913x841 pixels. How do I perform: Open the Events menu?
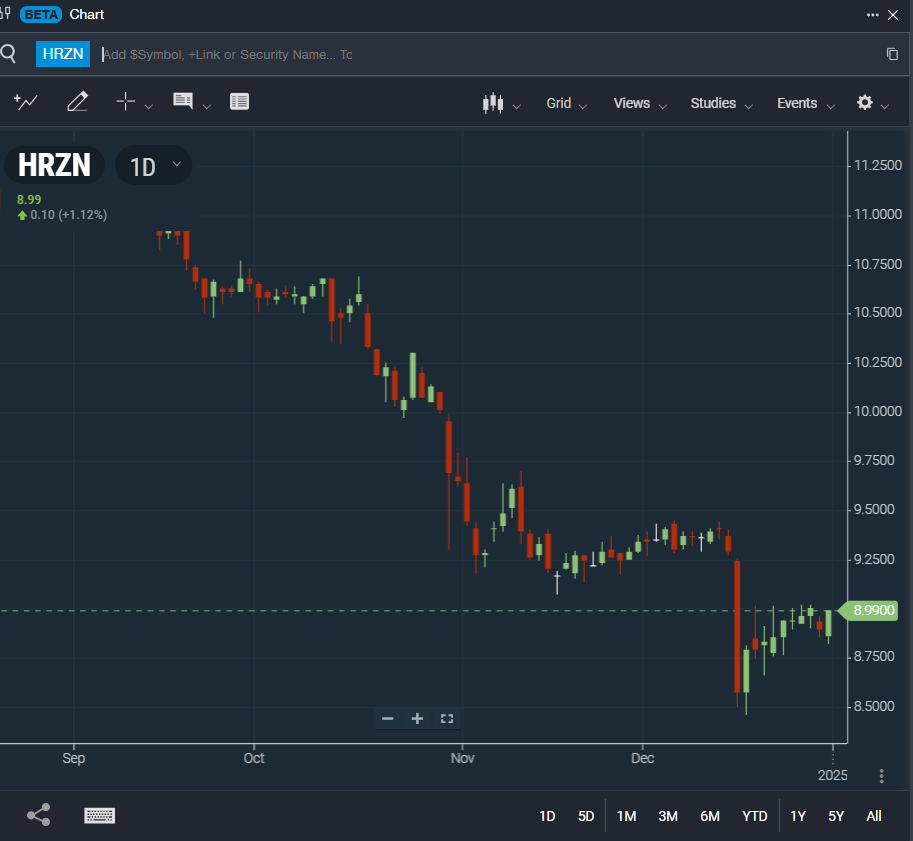pyautogui.click(x=805, y=103)
